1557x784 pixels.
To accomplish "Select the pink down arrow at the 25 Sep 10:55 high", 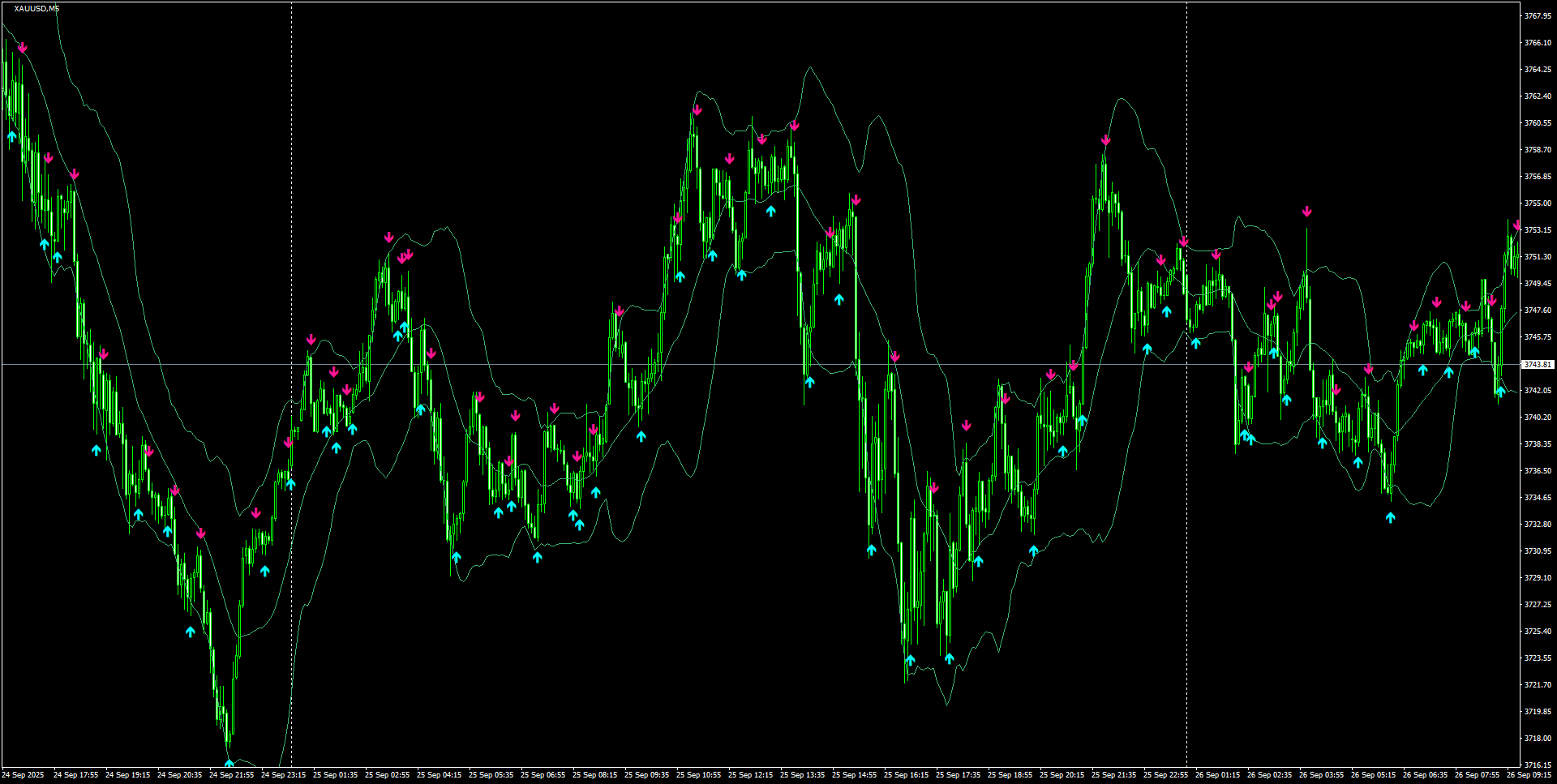I will pos(697,109).
